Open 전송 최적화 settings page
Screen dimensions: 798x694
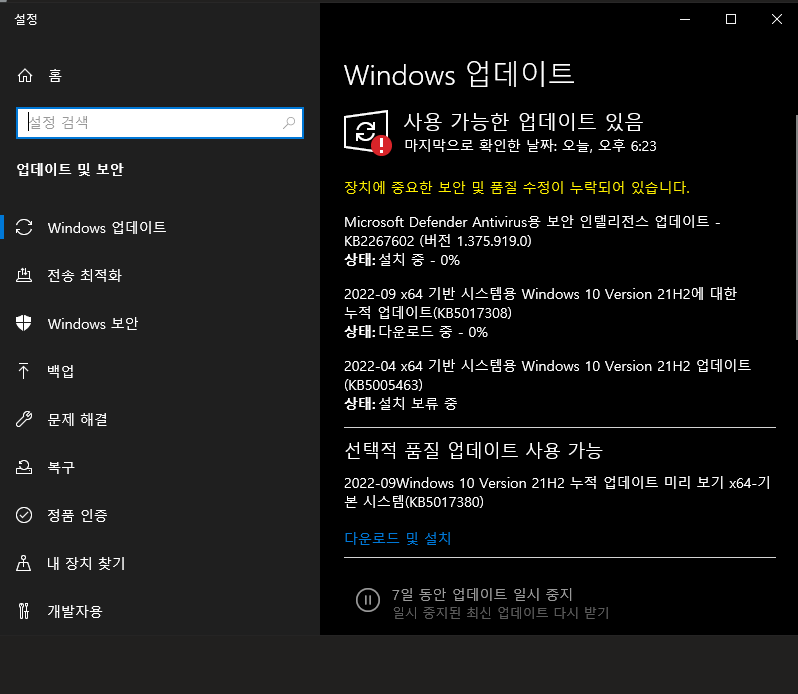pos(160,276)
